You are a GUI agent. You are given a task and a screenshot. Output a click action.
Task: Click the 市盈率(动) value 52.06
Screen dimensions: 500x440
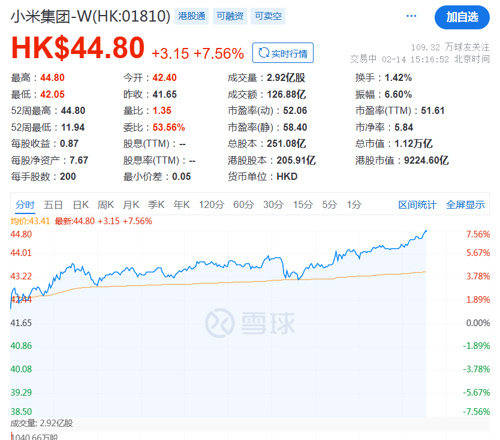[x=295, y=111]
